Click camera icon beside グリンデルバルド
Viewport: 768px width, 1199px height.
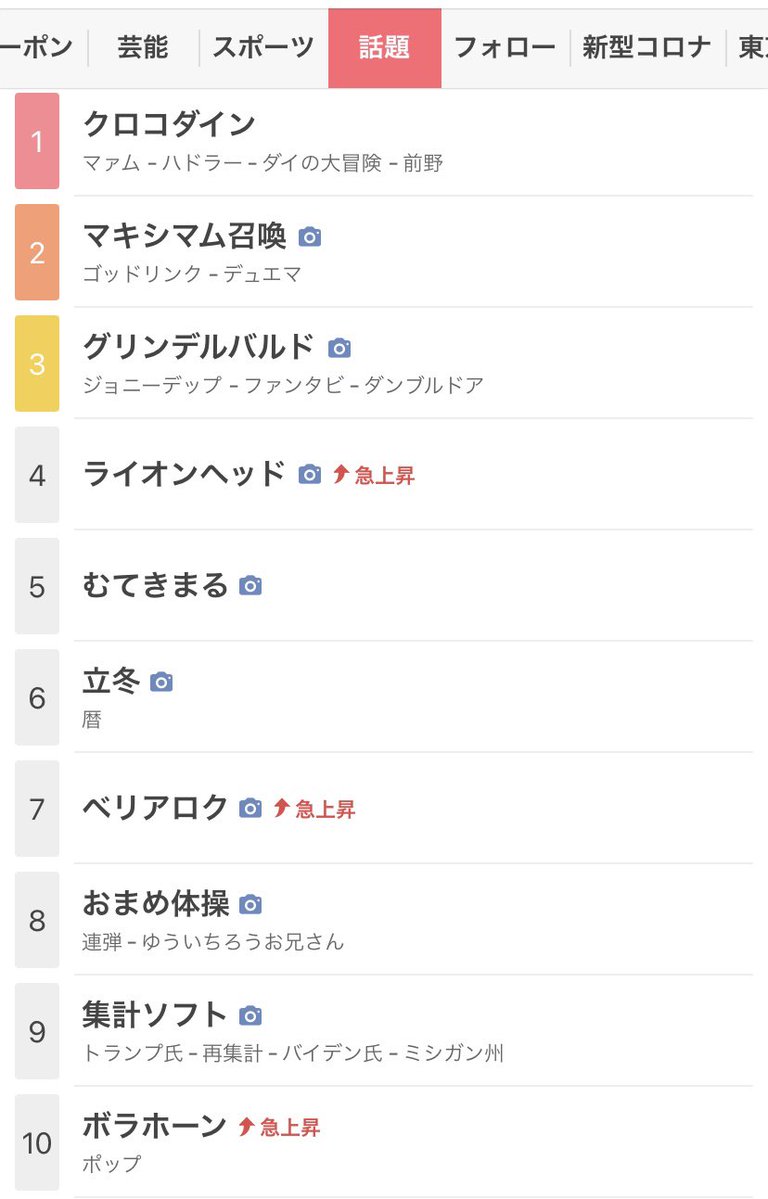pyautogui.click(x=340, y=348)
